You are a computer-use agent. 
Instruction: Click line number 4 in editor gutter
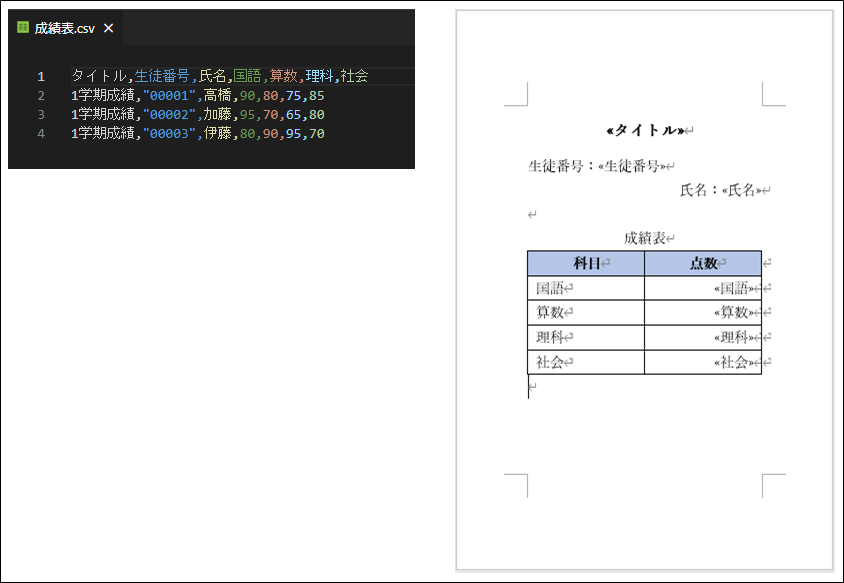(41, 134)
